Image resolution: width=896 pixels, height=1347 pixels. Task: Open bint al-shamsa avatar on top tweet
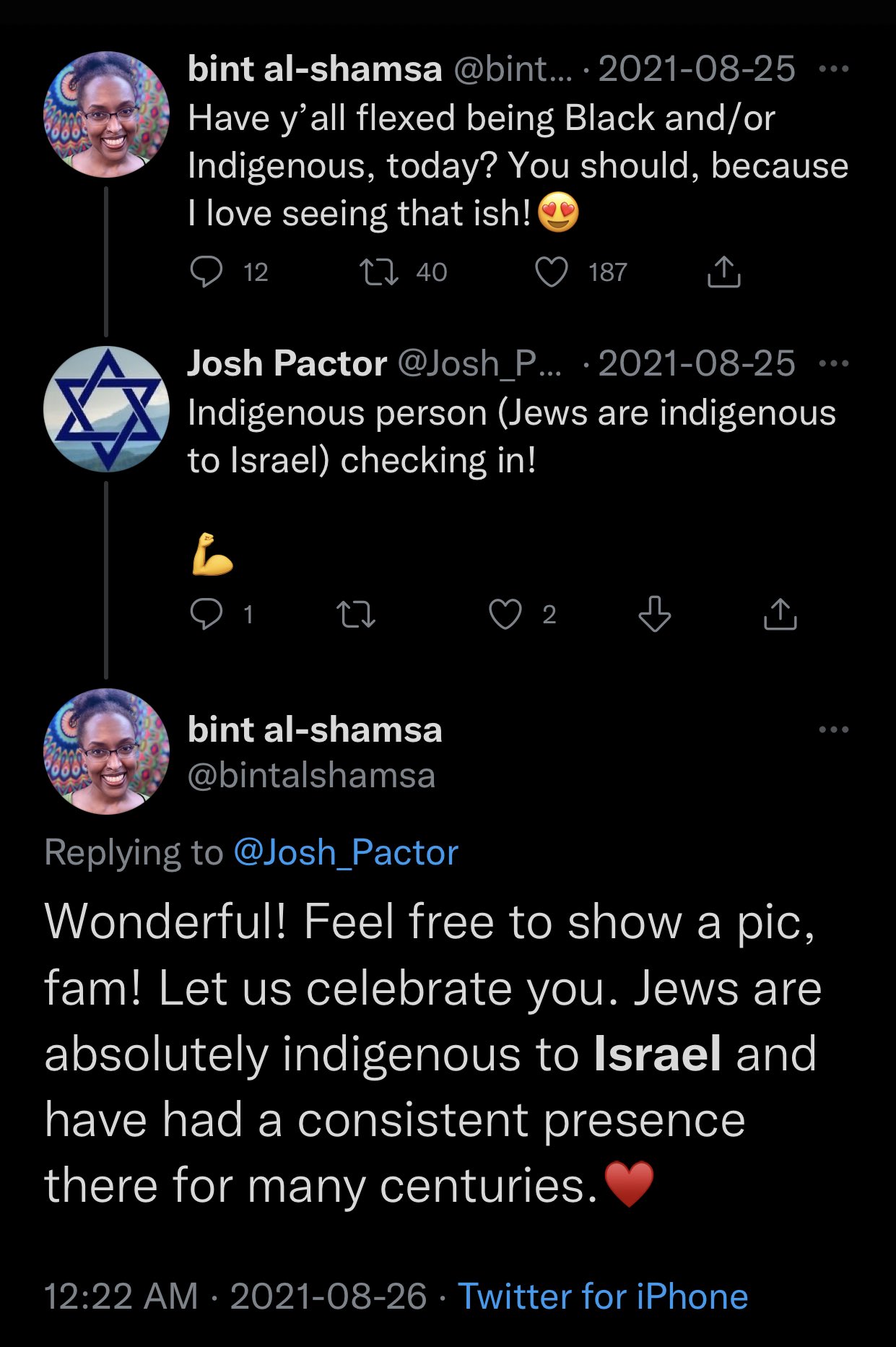107,115
